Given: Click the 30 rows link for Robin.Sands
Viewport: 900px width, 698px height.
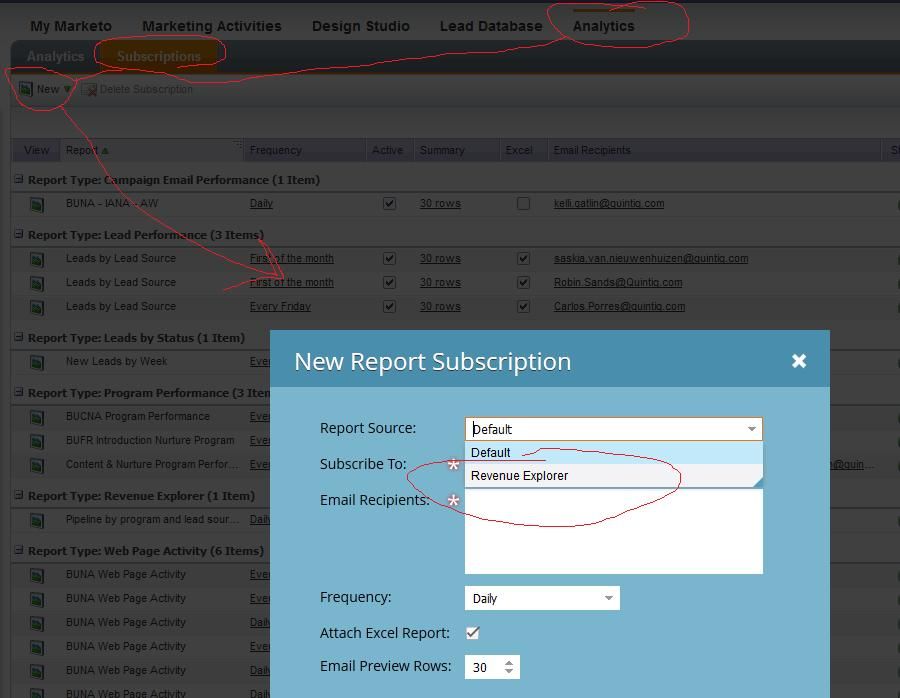Looking at the screenshot, I should [x=440, y=283].
